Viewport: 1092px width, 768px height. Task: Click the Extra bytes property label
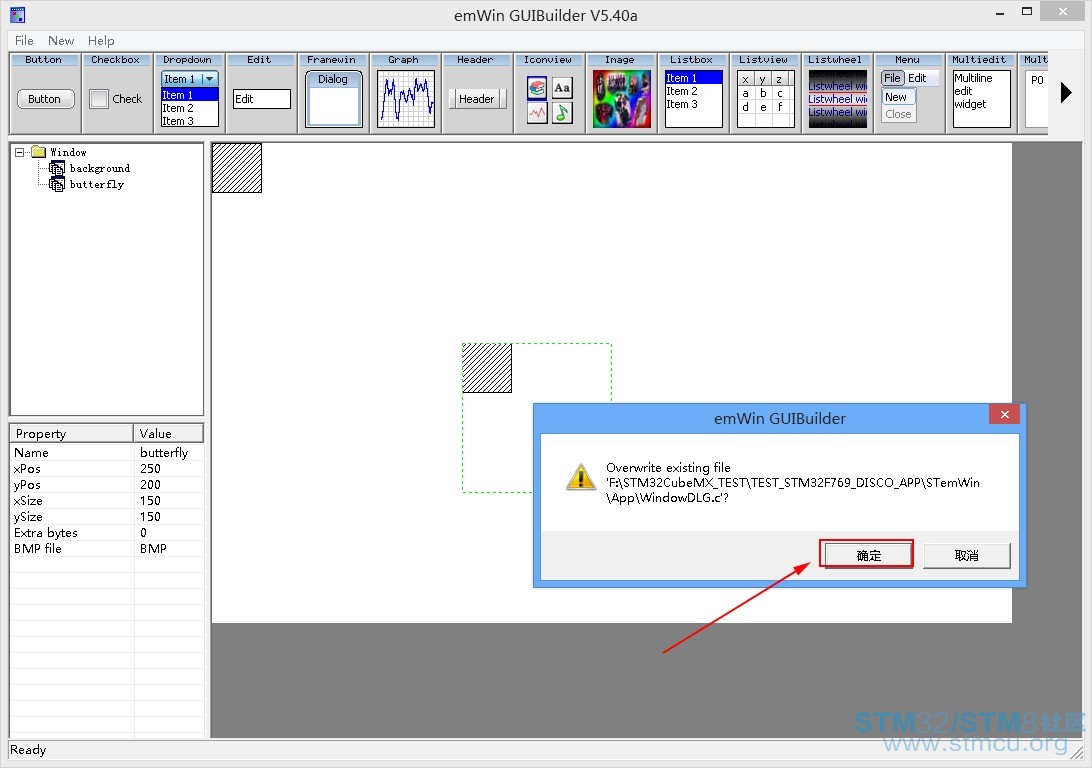tap(45, 533)
